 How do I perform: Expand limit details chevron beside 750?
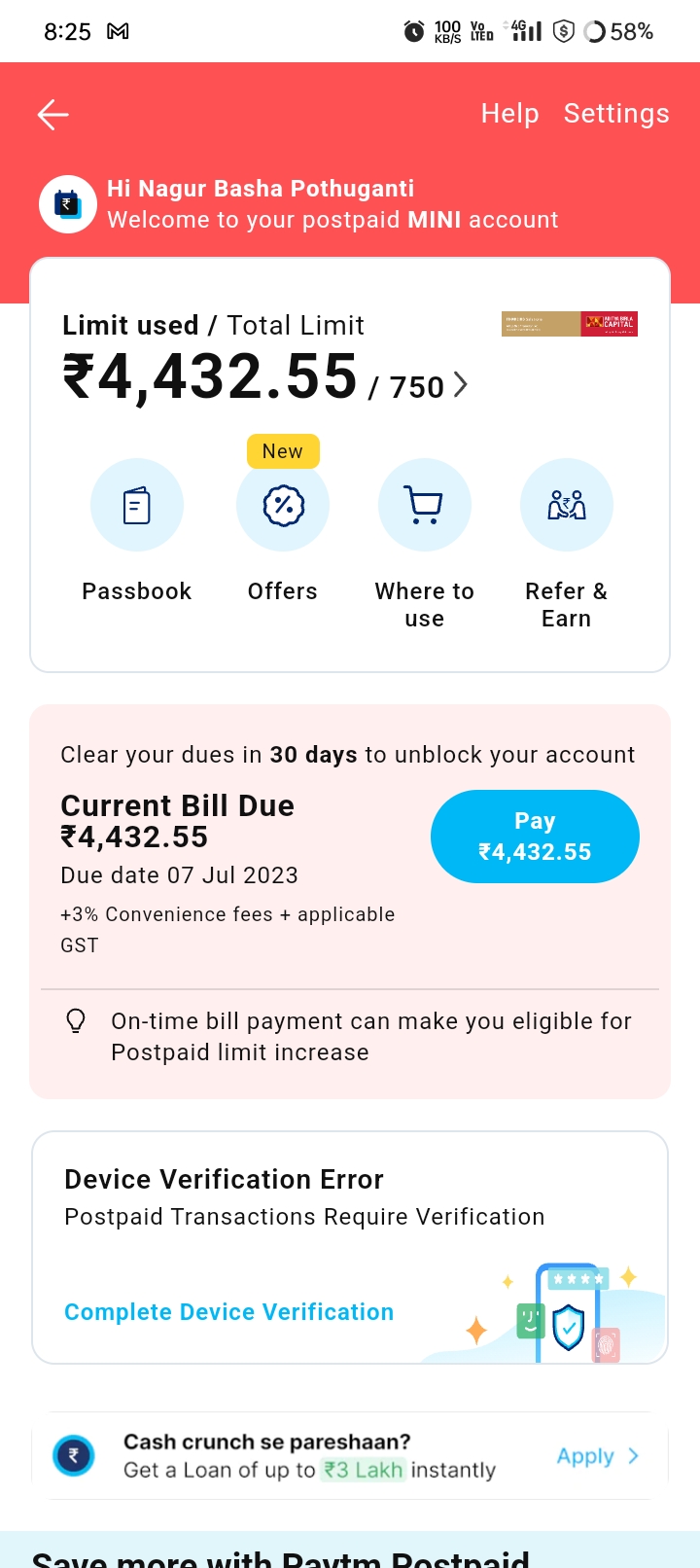point(461,385)
